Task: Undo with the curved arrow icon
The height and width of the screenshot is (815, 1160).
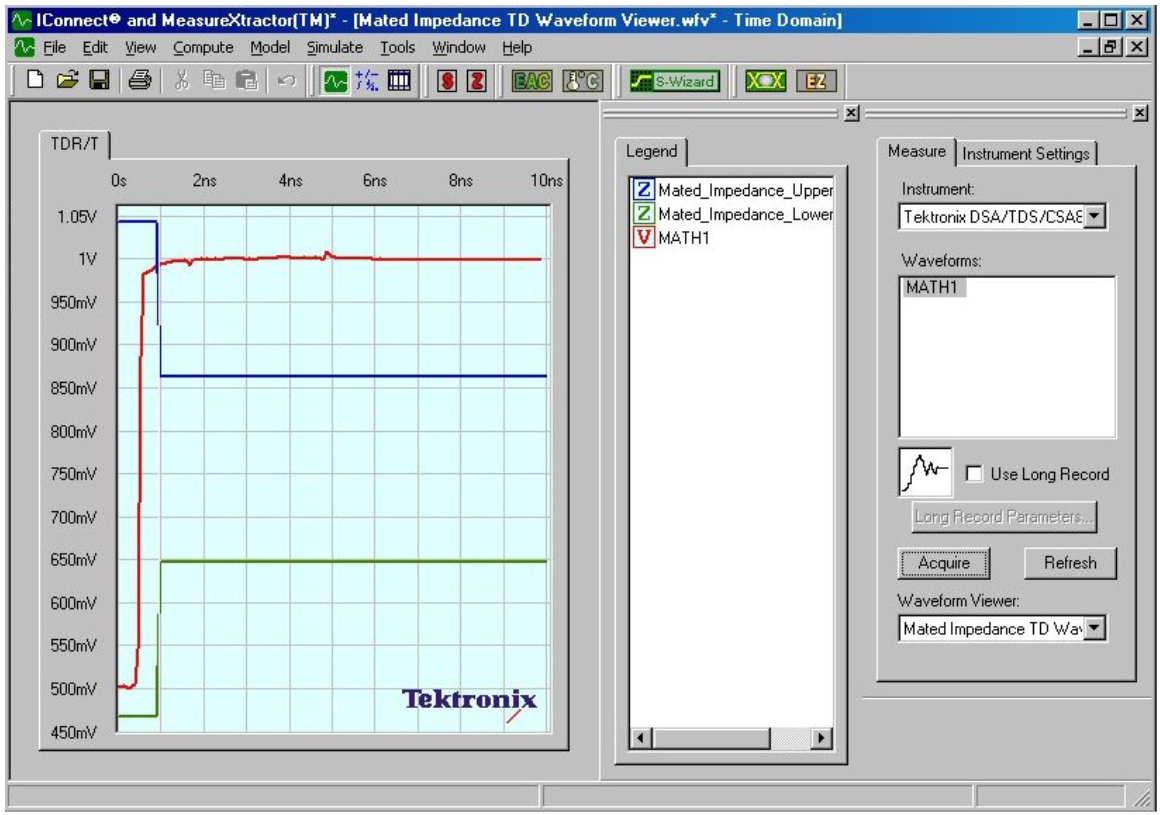Action: (x=286, y=80)
